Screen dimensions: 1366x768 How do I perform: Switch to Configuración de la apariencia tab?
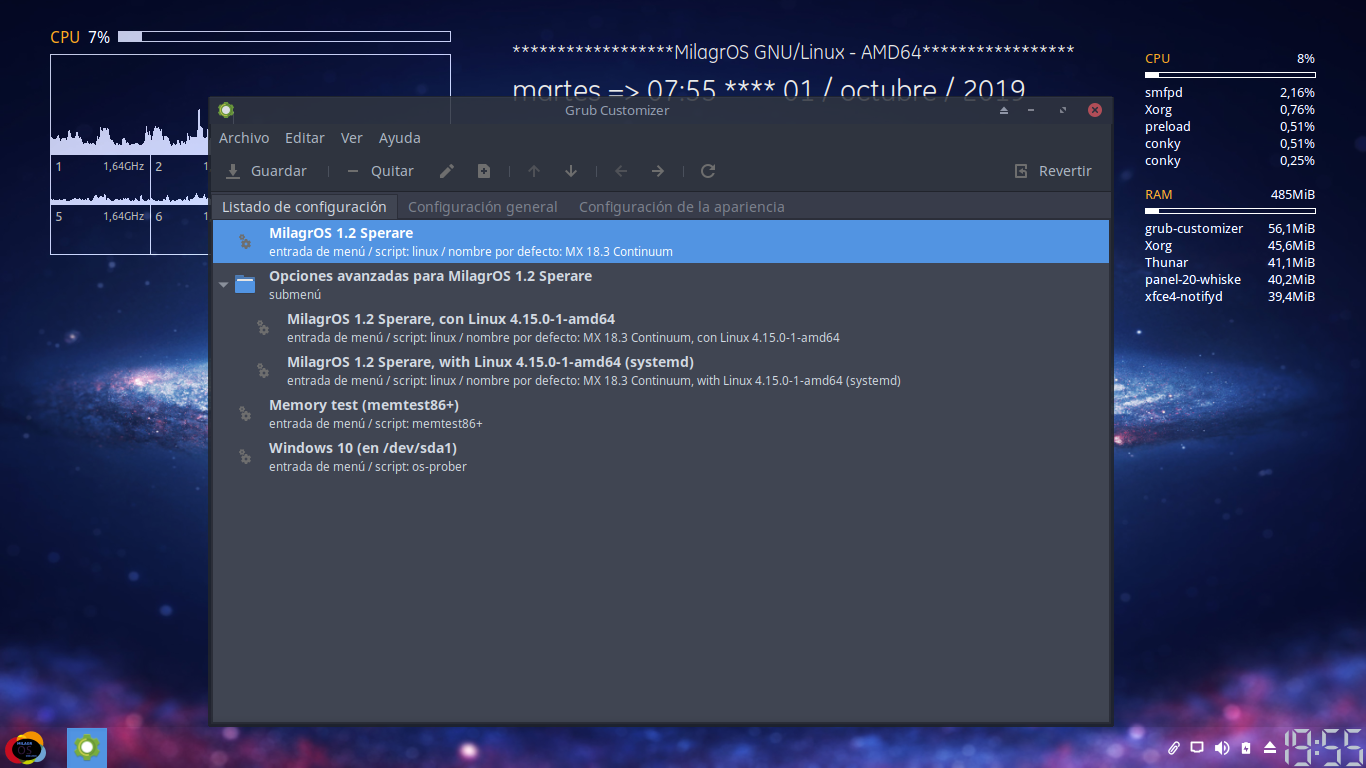[681, 207]
